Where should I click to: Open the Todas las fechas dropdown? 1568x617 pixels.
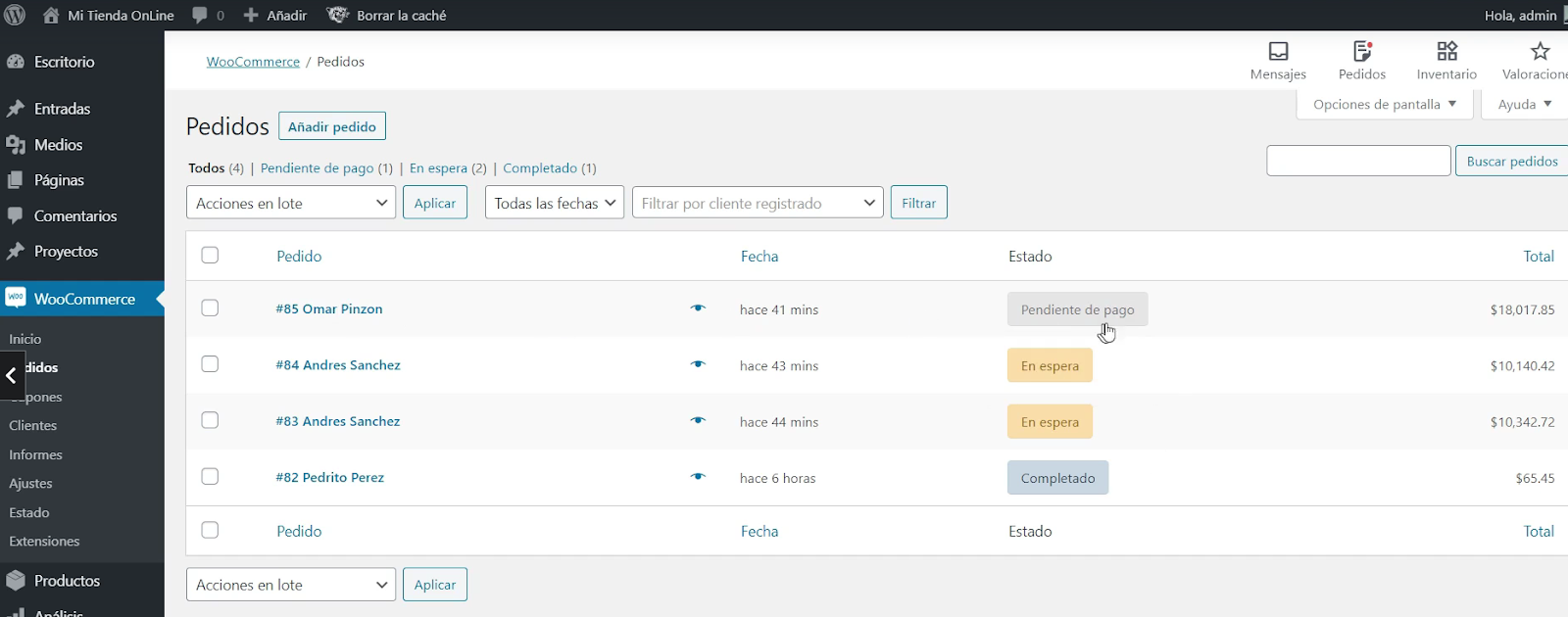coord(555,203)
